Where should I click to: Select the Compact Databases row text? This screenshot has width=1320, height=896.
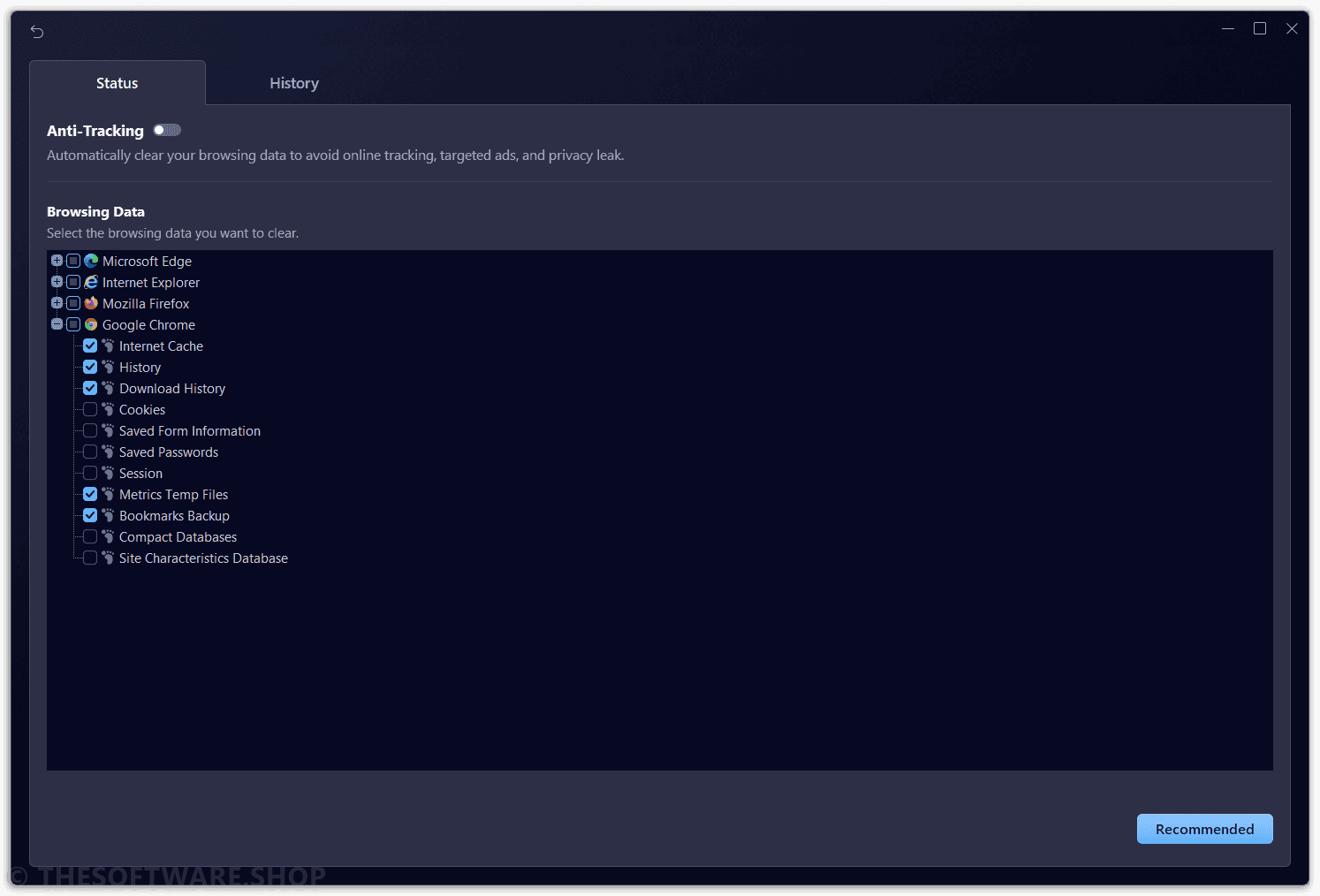[x=178, y=536]
